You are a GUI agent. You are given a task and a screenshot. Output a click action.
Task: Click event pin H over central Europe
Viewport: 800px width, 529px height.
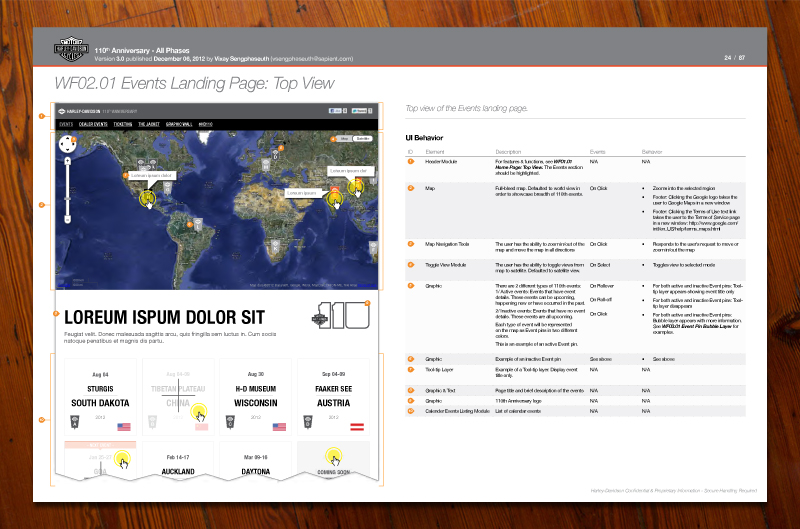[x=266, y=165]
